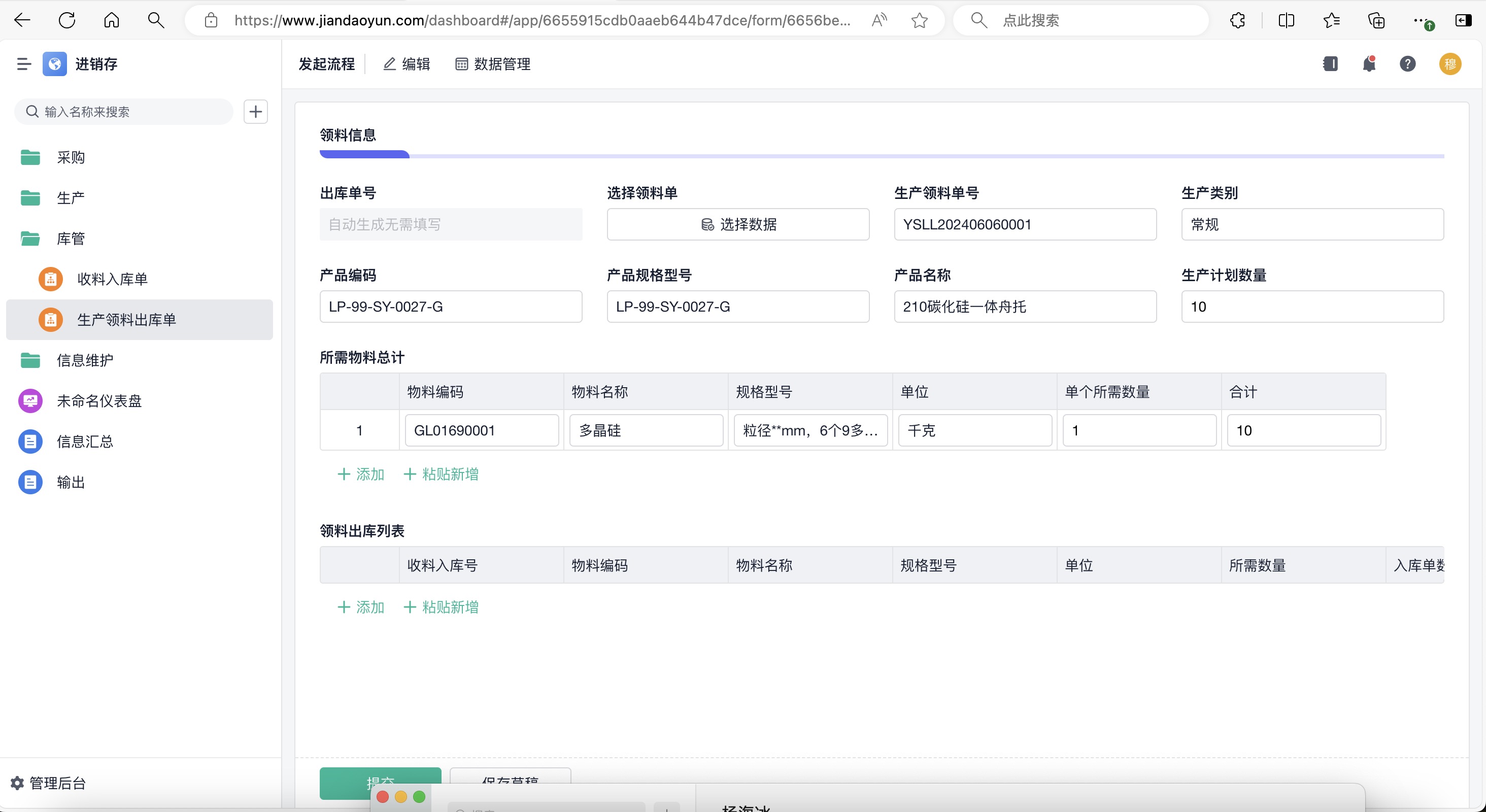
Task: Switch to the 发起流程 tab
Action: point(326,64)
